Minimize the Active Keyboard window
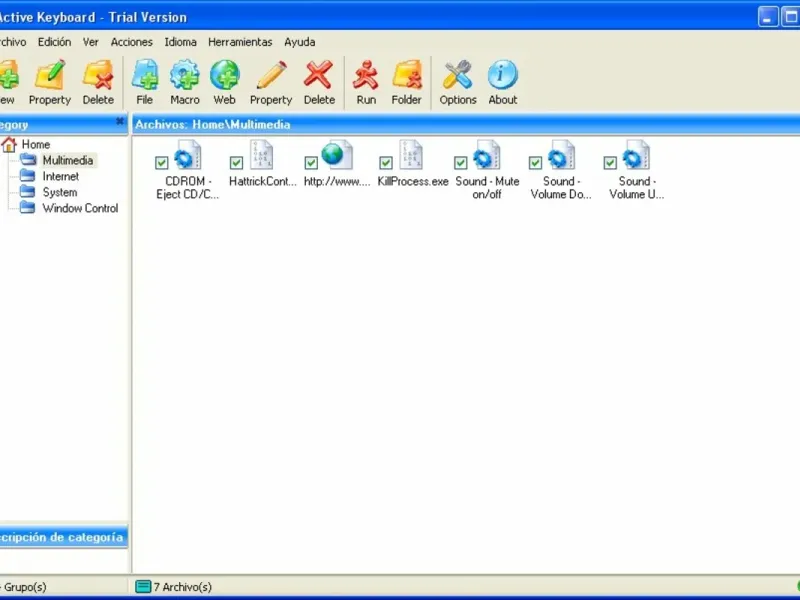Viewport: 800px width, 600px height. pos(768,16)
